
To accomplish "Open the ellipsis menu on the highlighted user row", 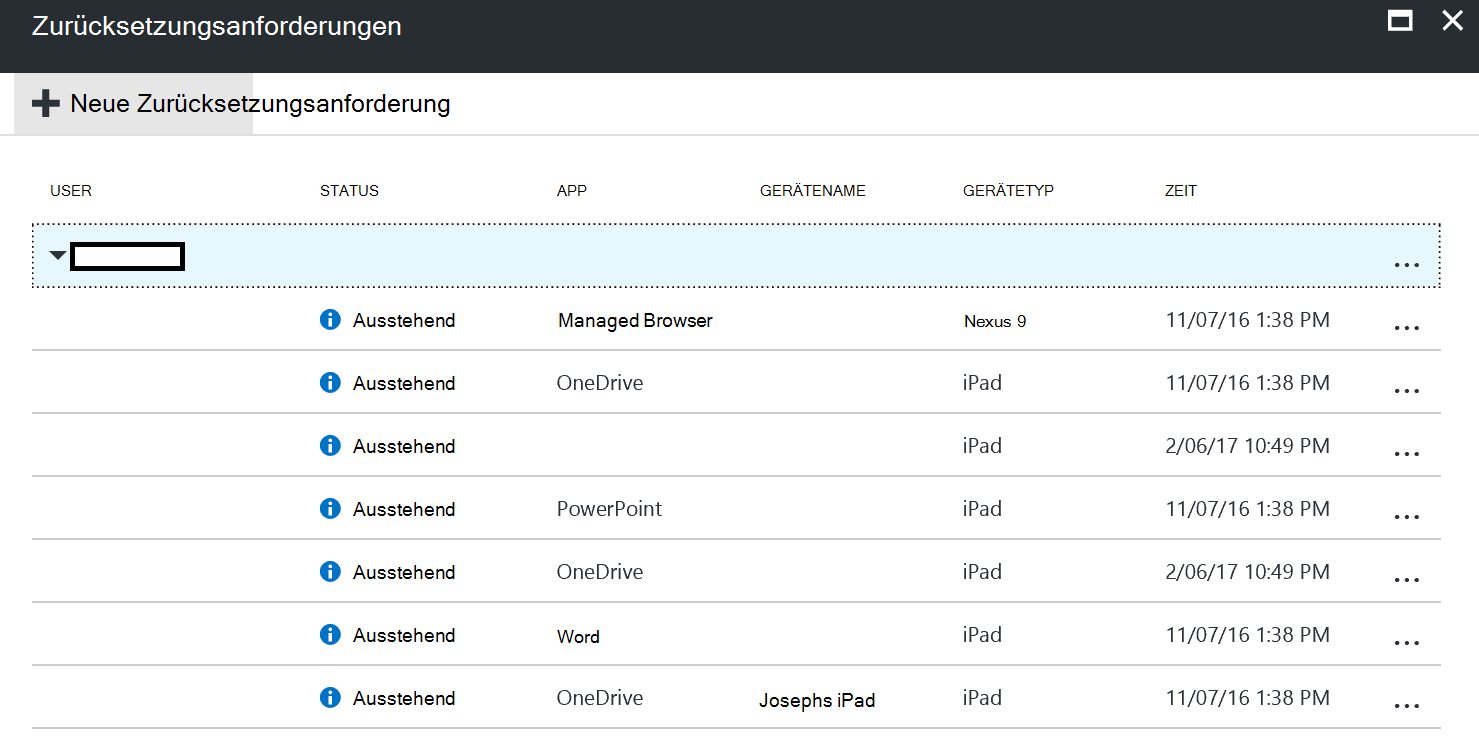I will click(1407, 264).
